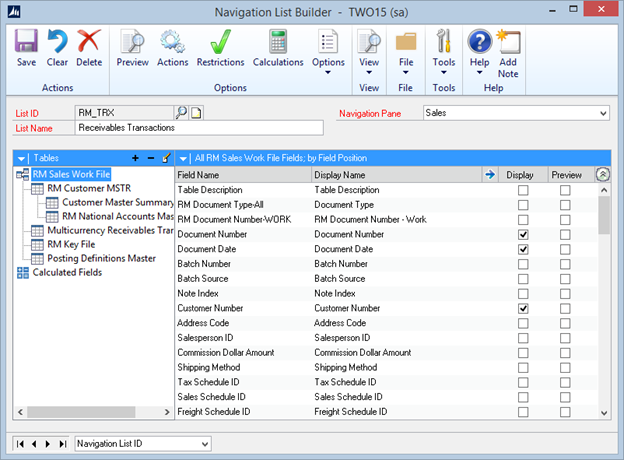Image resolution: width=624 pixels, height=460 pixels.
Task: Click the Delete red X icon
Action: pos(89,41)
